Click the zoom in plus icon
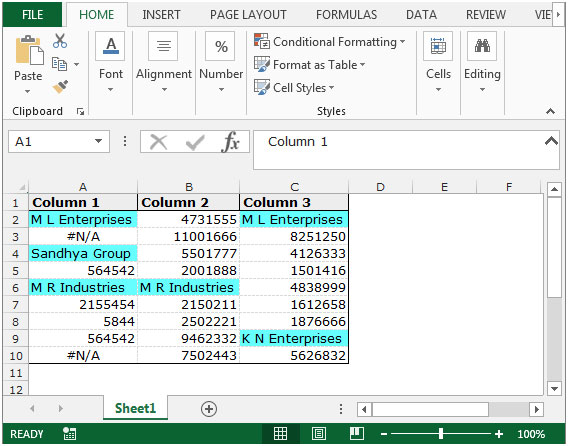 [x=499, y=434]
